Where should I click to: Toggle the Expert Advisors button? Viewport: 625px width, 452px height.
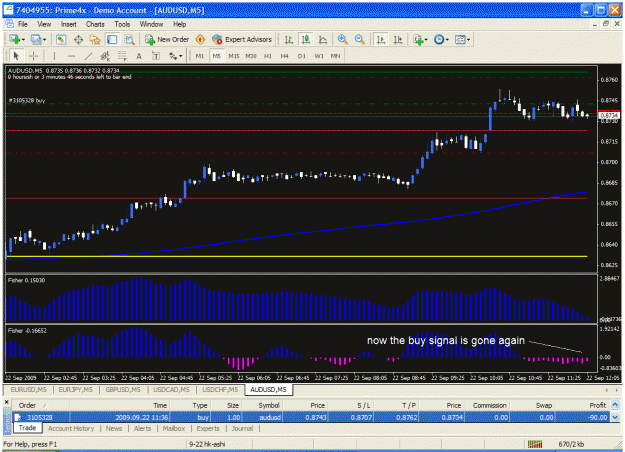pyautogui.click(x=242, y=39)
